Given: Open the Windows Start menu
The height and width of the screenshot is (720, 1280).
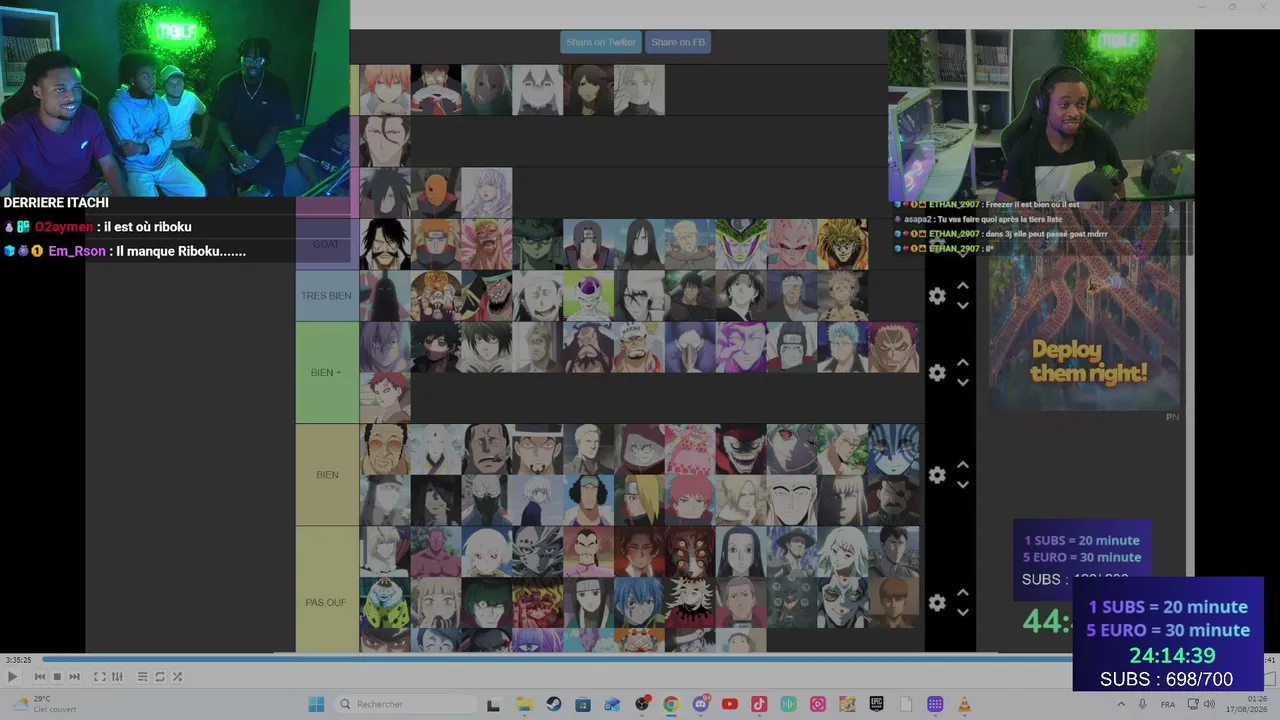Looking at the screenshot, I should (x=316, y=704).
